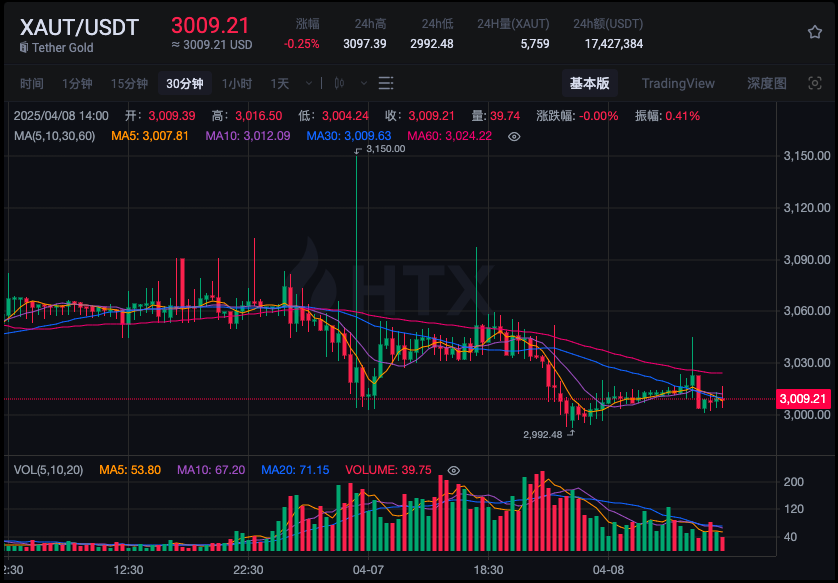Choose the 1小时 timeframe
Image resolution: width=838 pixels, height=583 pixels.
pos(237,83)
